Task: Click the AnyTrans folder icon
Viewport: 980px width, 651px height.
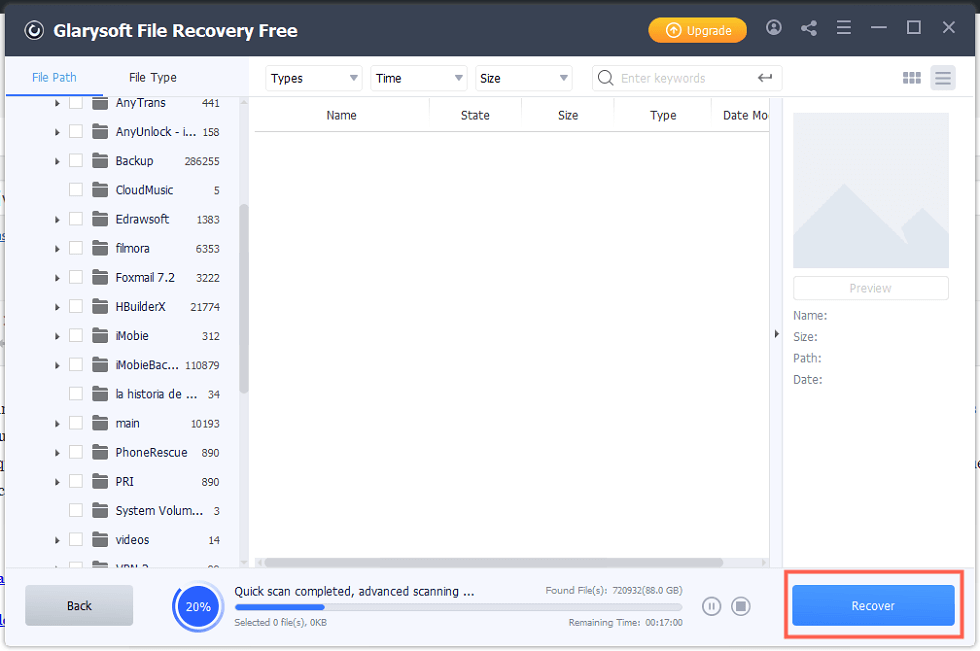Action: pyautogui.click(x=100, y=103)
